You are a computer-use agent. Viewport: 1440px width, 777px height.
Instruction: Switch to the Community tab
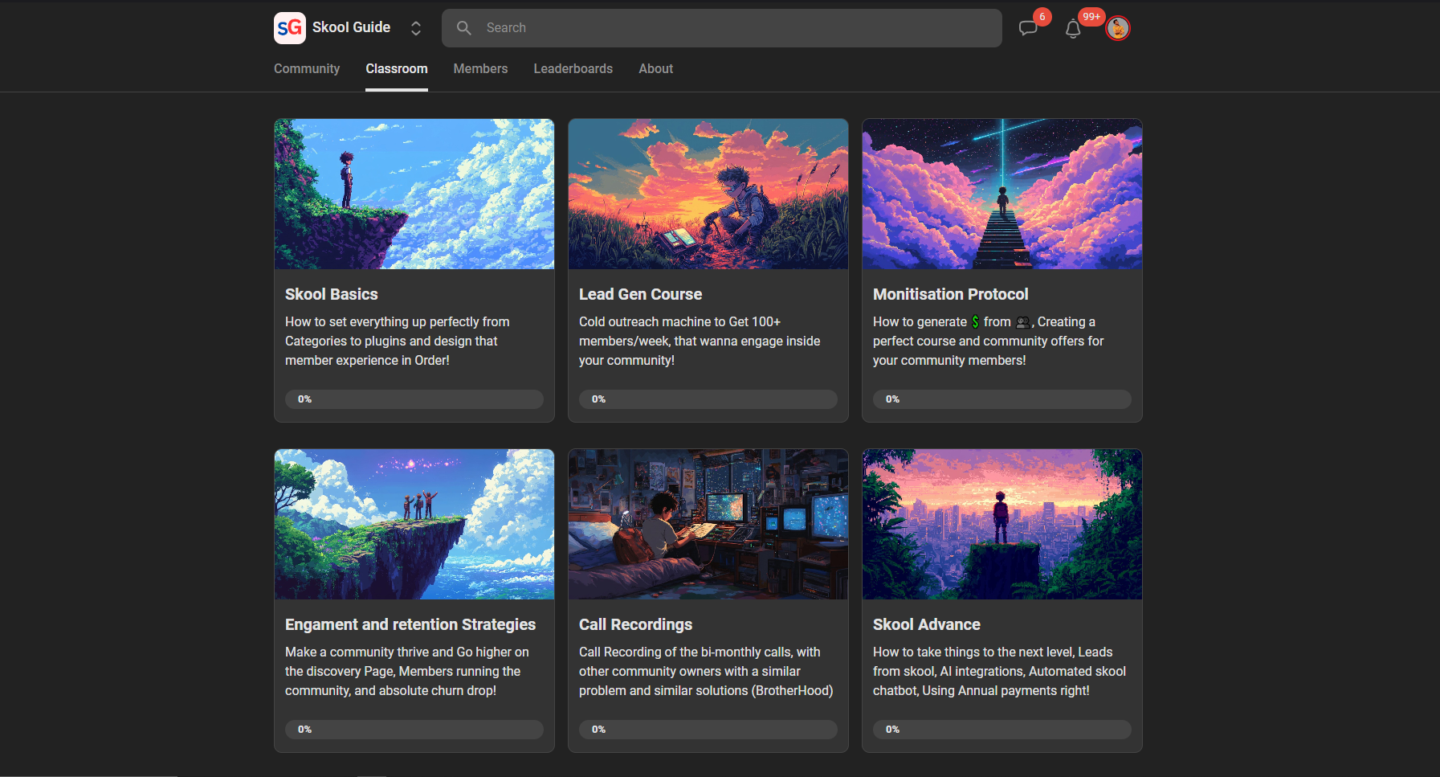(307, 69)
